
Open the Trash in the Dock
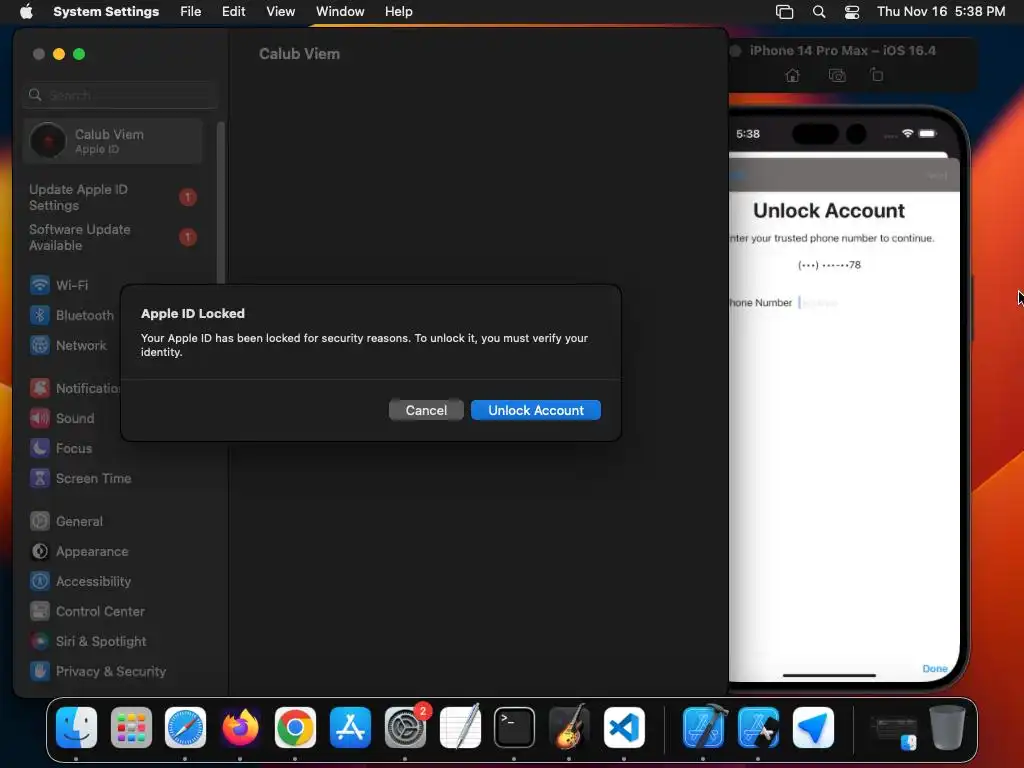coord(948,728)
